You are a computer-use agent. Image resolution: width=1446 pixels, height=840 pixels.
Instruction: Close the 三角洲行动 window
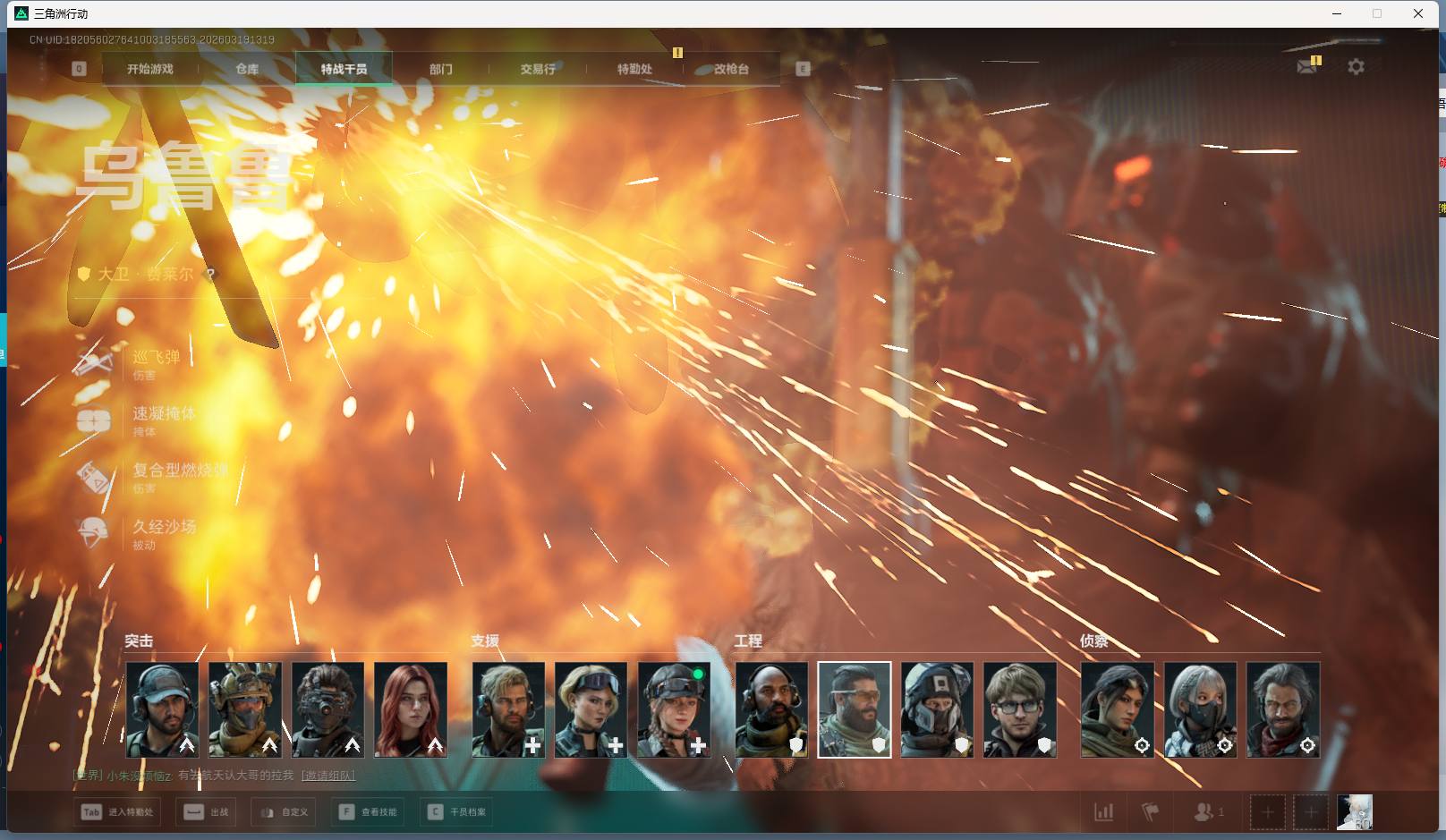(1418, 13)
